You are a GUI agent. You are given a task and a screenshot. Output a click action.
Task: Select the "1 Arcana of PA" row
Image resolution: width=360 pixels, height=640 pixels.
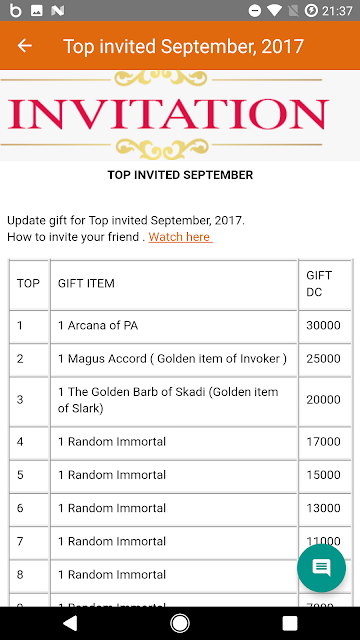180,326
